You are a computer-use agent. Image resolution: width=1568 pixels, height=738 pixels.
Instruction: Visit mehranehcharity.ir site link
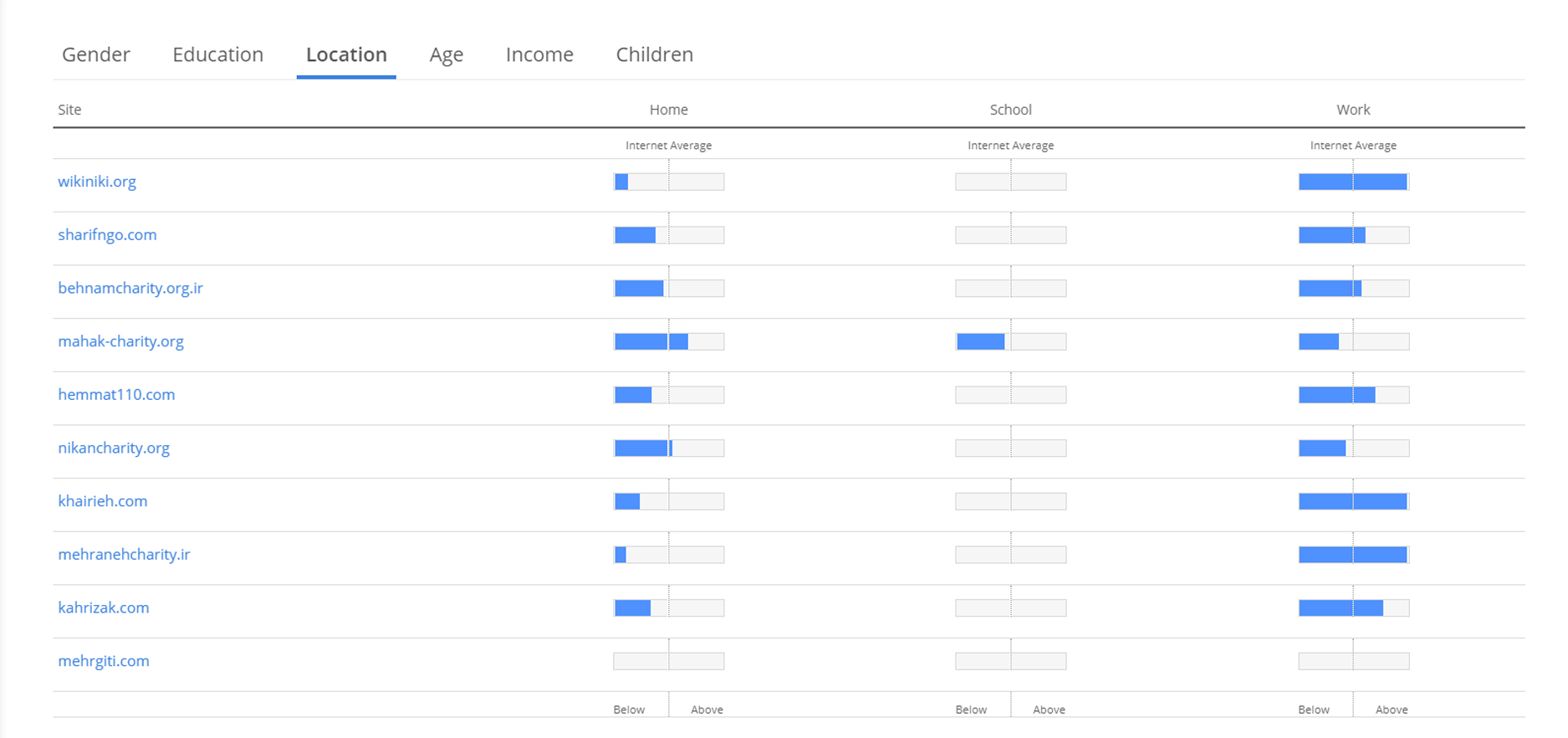(x=124, y=555)
